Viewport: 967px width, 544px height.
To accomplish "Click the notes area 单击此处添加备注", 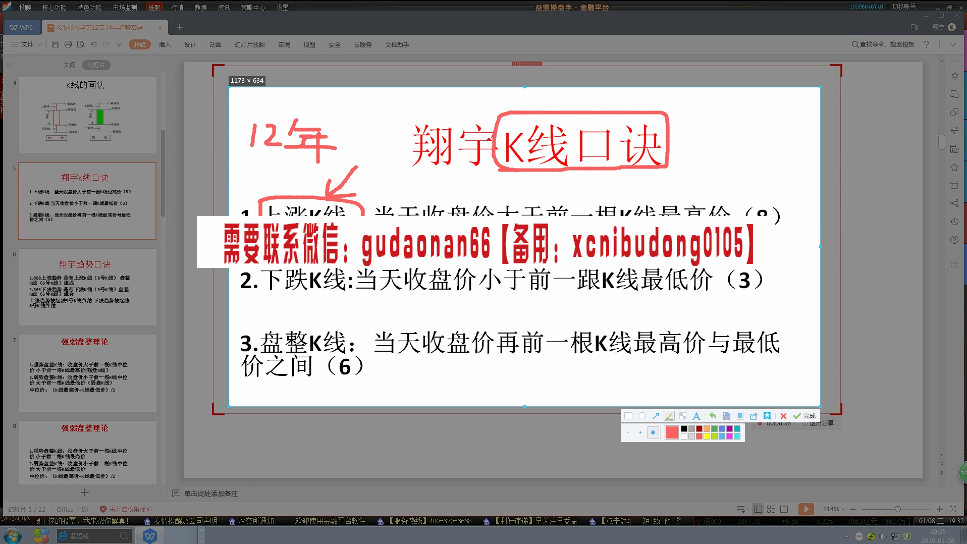I will (x=211, y=493).
